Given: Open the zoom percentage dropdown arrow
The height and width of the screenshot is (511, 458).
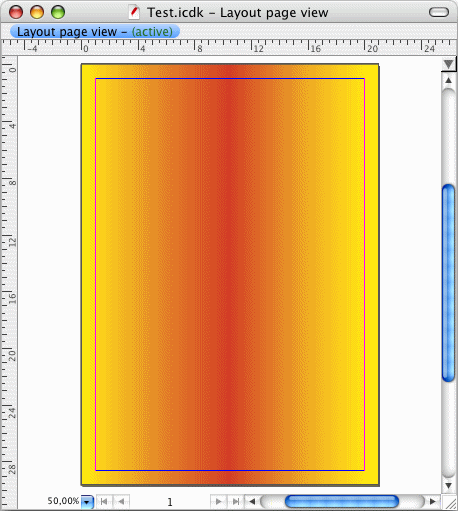Looking at the screenshot, I should click(x=87, y=502).
